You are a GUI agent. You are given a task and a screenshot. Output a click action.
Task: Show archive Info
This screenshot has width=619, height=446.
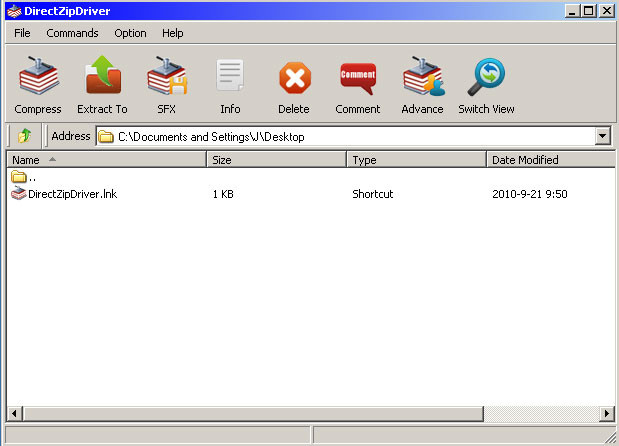(230, 75)
